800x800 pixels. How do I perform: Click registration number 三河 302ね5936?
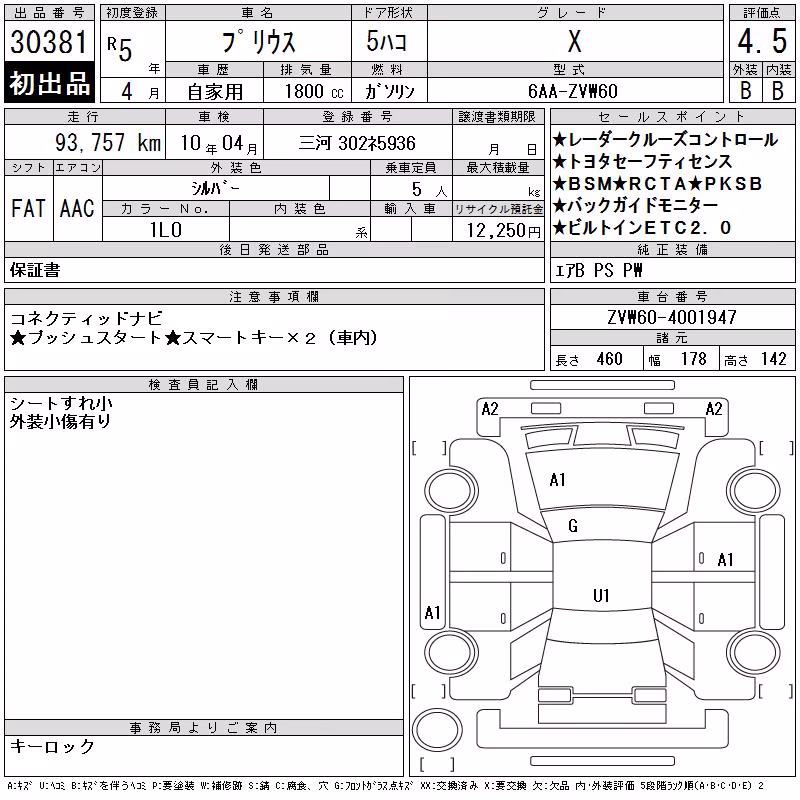(x=357, y=143)
